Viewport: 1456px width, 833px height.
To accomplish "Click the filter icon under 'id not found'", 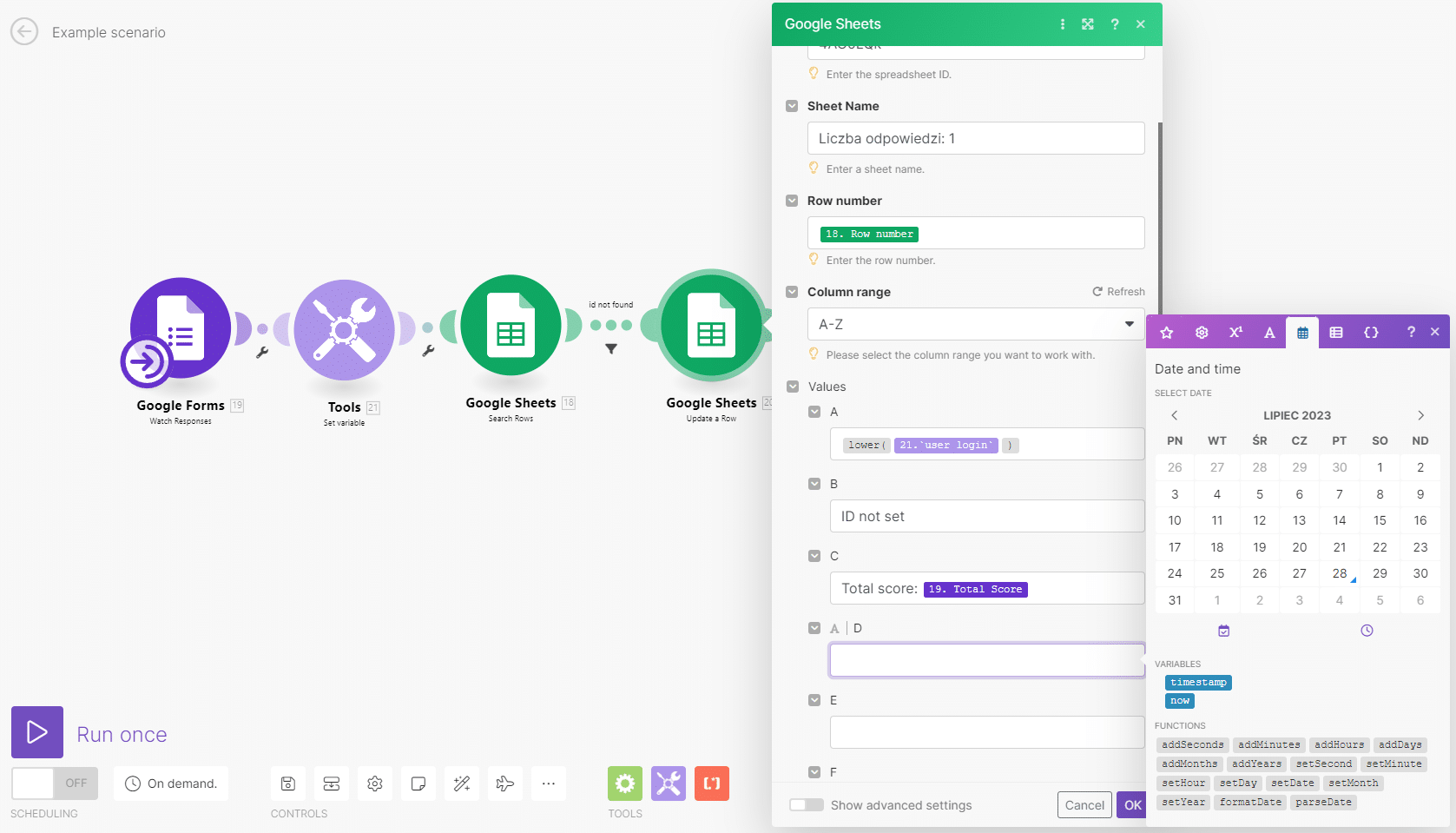I will click(611, 349).
